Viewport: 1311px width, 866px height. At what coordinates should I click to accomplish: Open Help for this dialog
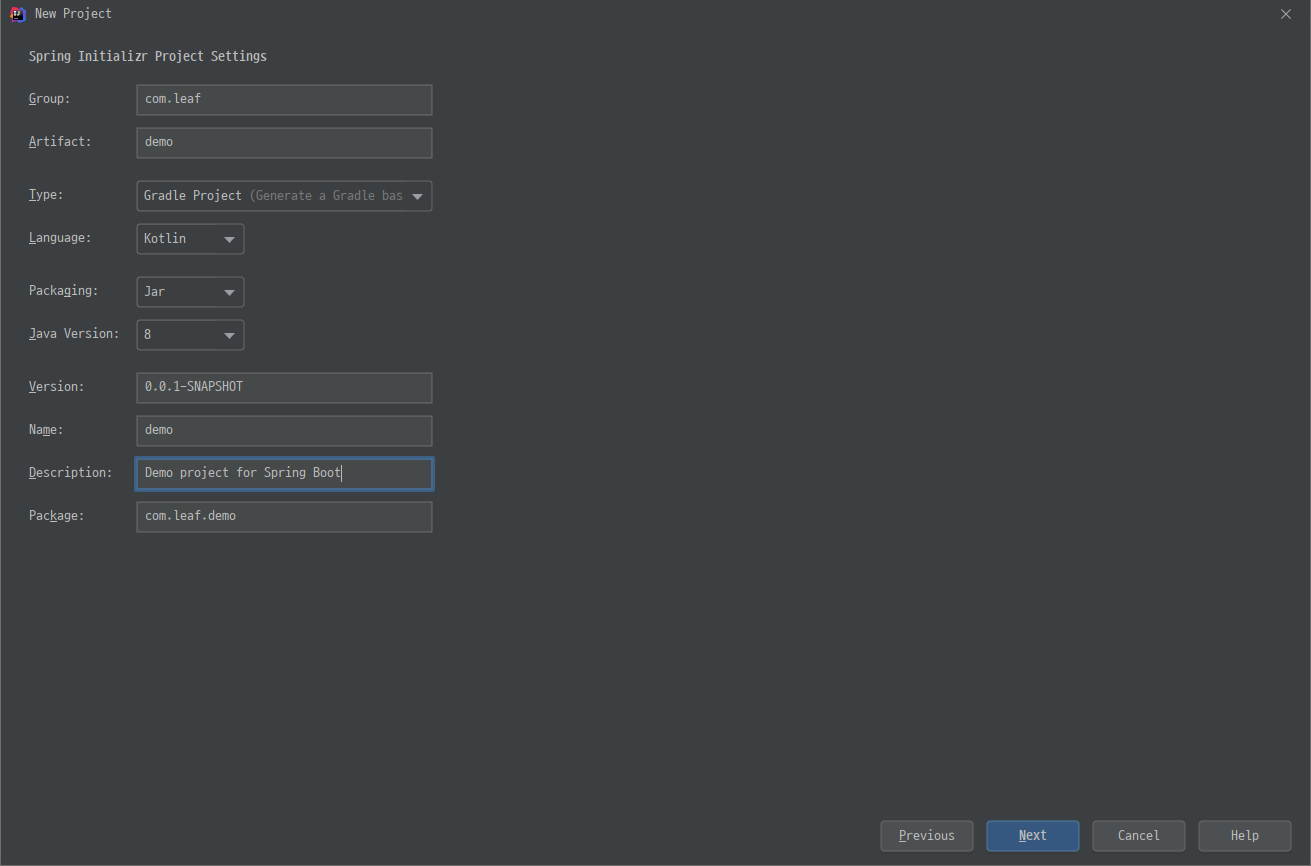[1245, 836]
